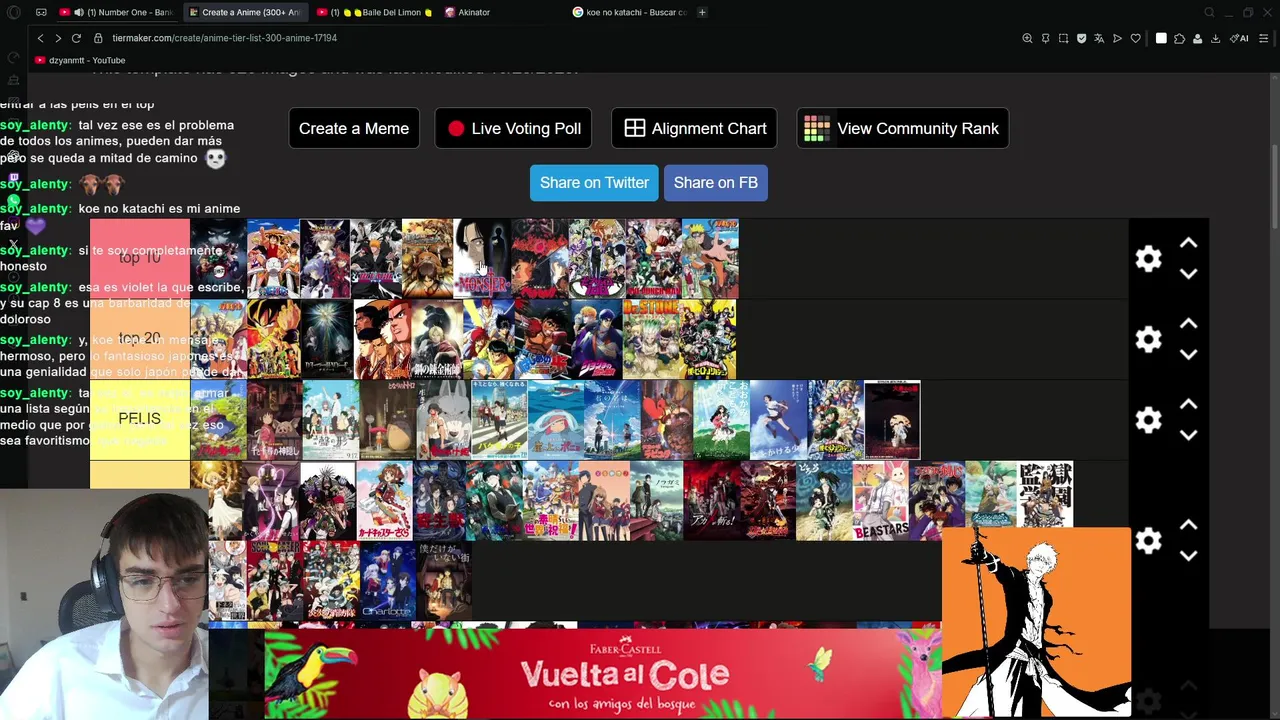Select the JoJo's Bizarre Adventure thumbnail
Image resolution: width=1280 pixels, height=720 pixels.
click(x=597, y=340)
